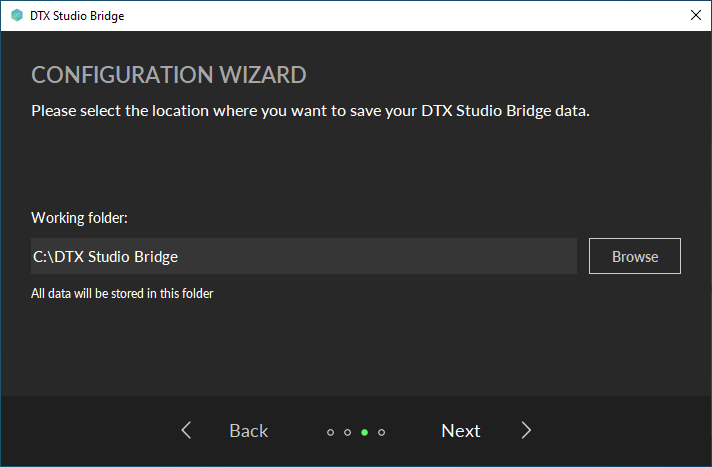Click the DTX Studio Bridge title text

click(78, 16)
